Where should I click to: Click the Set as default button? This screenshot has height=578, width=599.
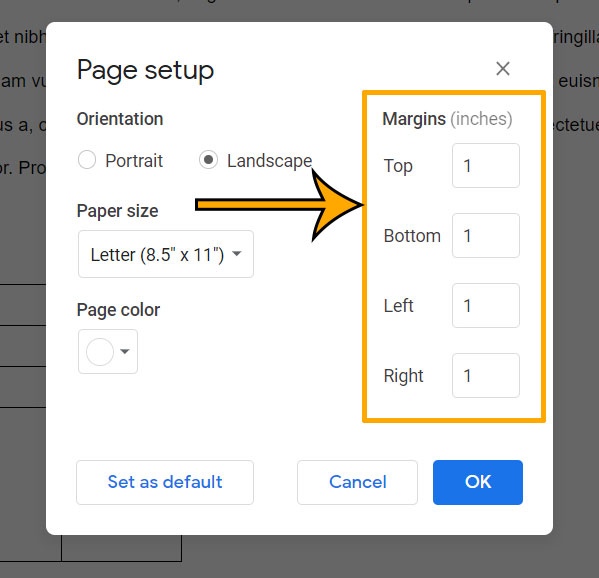[165, 482]
